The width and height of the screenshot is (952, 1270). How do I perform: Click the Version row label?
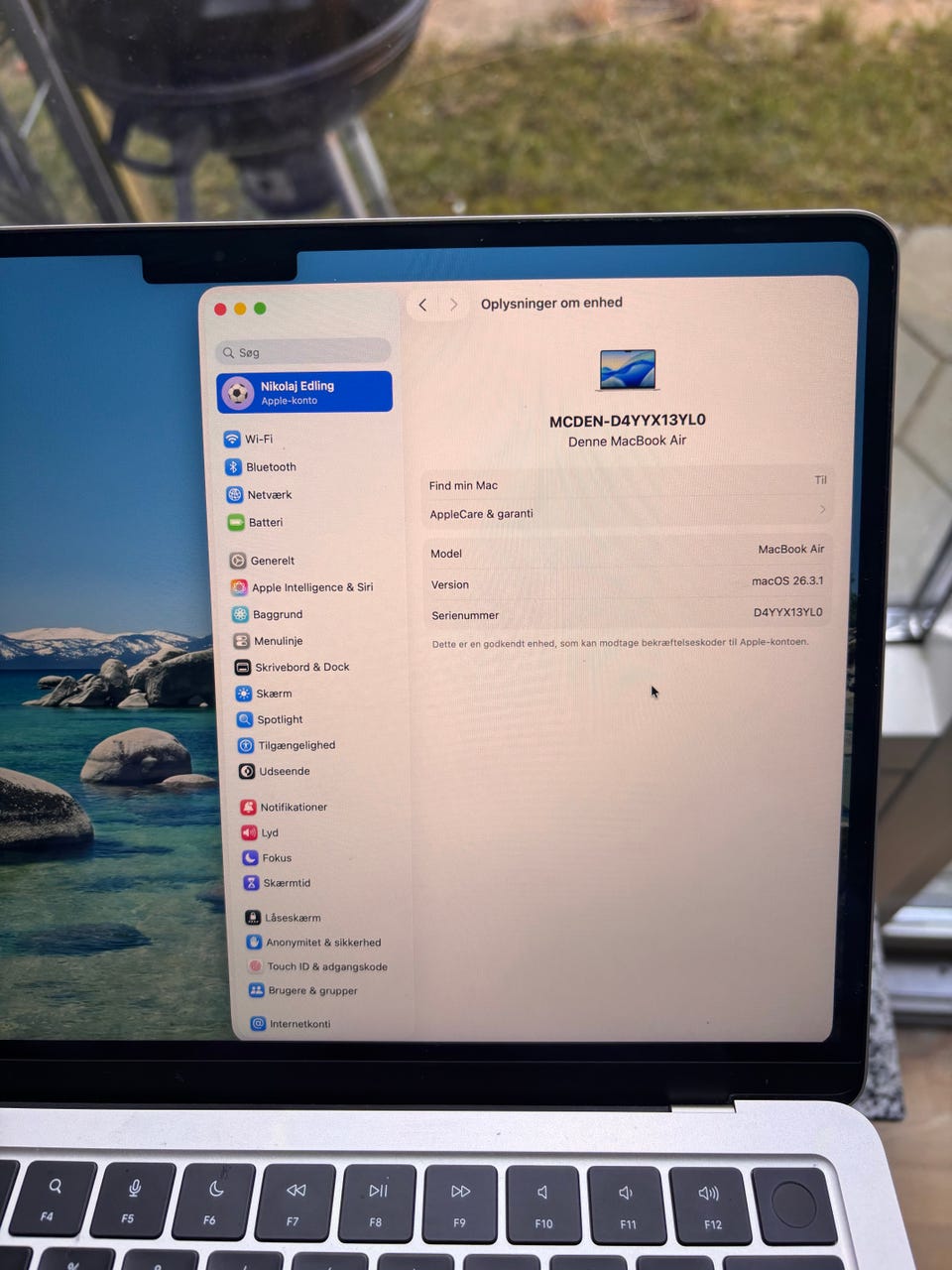coord(450,584)
